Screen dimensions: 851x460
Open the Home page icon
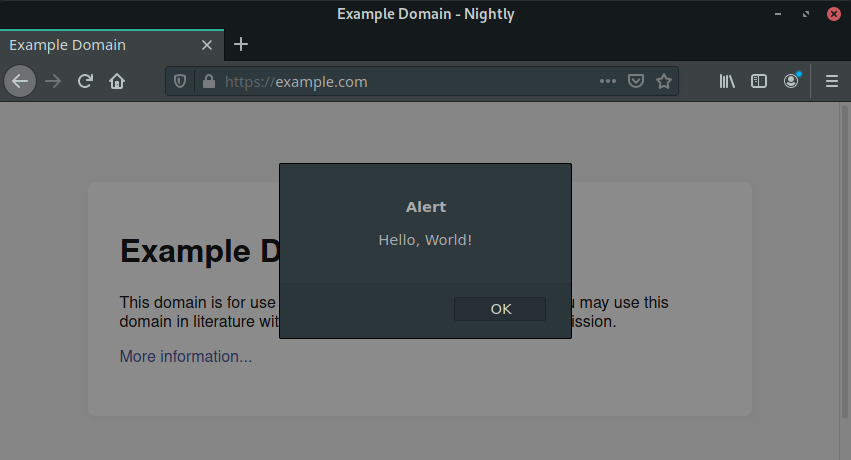click(117, 81)
